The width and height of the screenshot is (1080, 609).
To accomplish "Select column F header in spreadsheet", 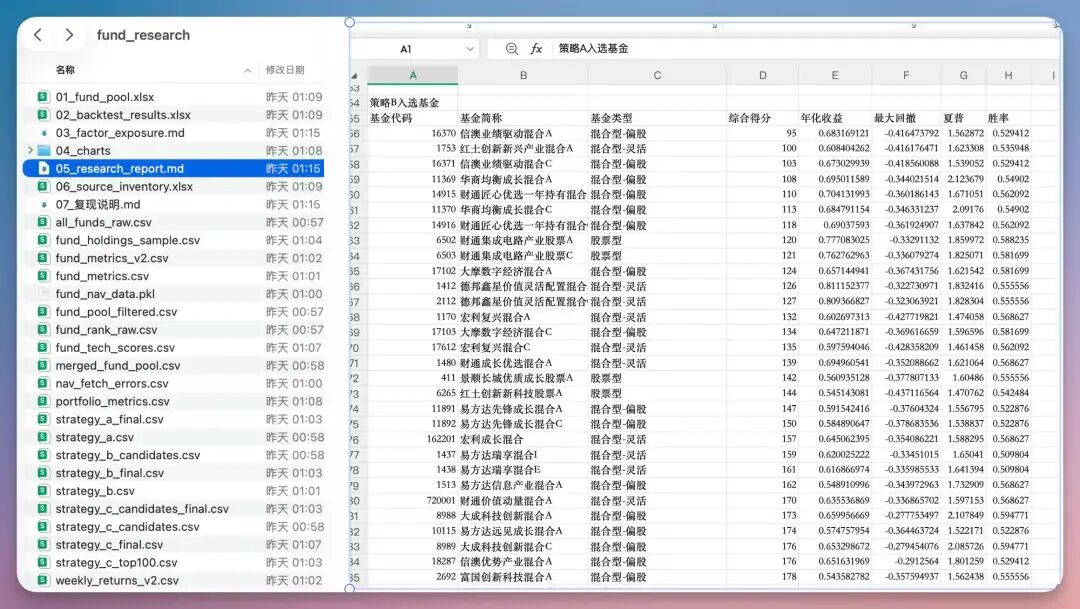I will click(x=906, y=75).
